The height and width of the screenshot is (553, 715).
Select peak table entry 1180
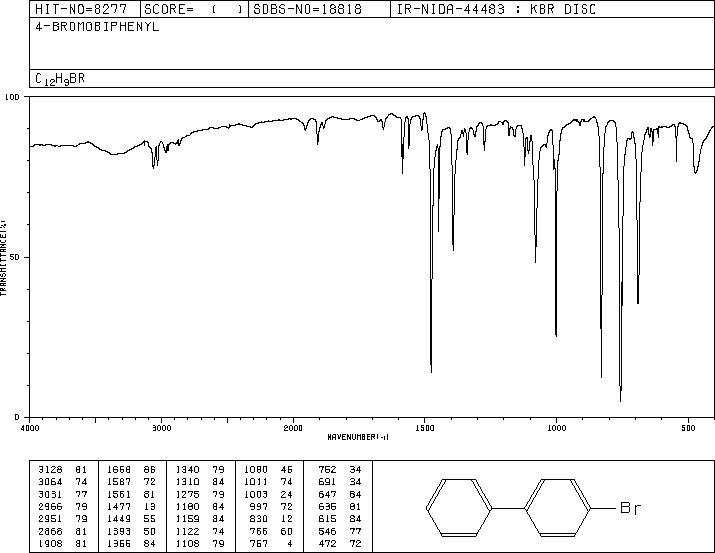tap(187, 506)
